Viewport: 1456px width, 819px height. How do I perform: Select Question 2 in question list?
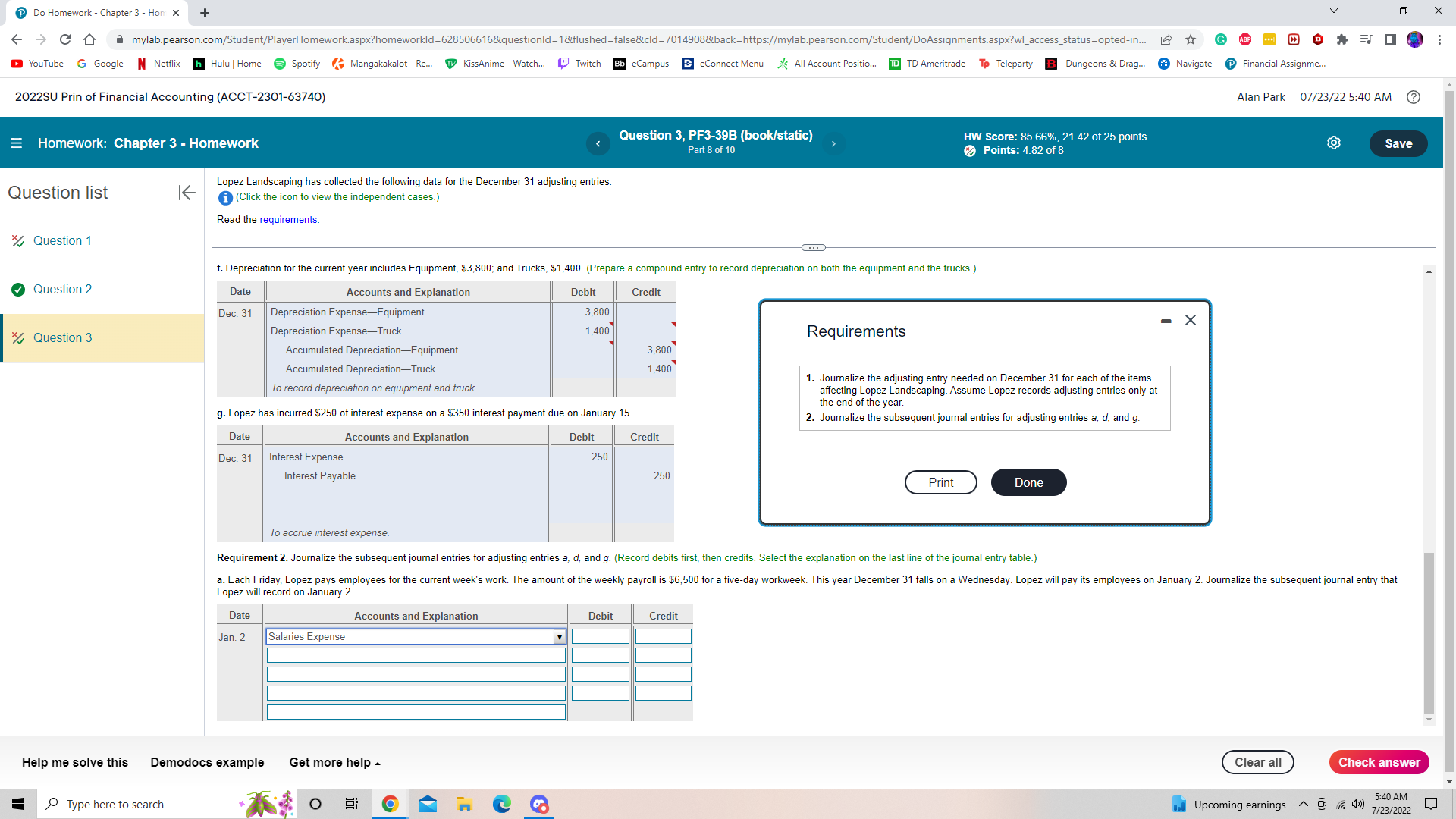[x=62, y=289]
